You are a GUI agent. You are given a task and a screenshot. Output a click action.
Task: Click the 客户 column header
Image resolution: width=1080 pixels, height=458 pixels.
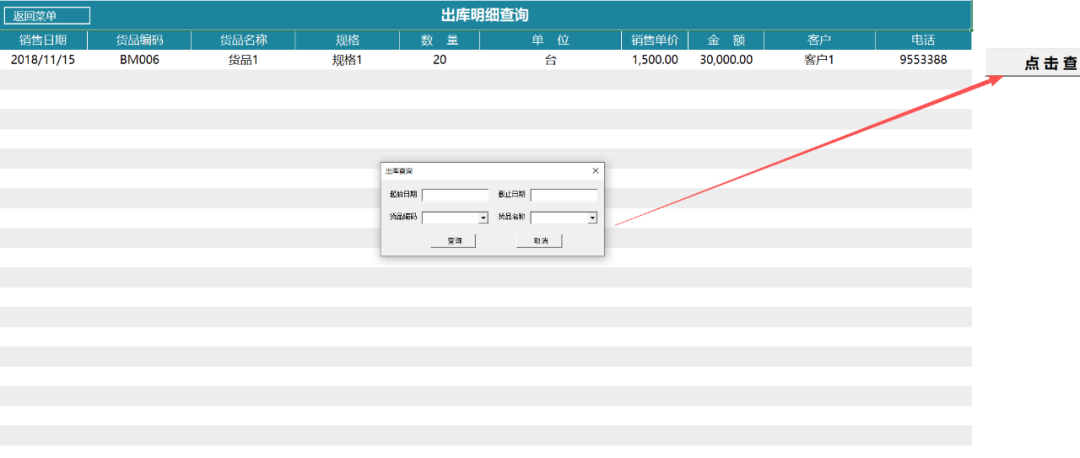click(x=819, y=40)
